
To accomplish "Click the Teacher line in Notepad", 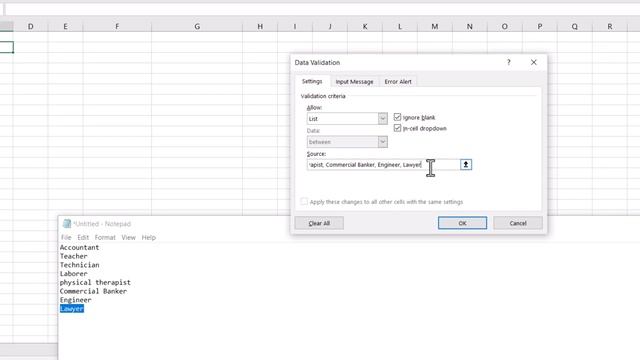I will 73,256.
